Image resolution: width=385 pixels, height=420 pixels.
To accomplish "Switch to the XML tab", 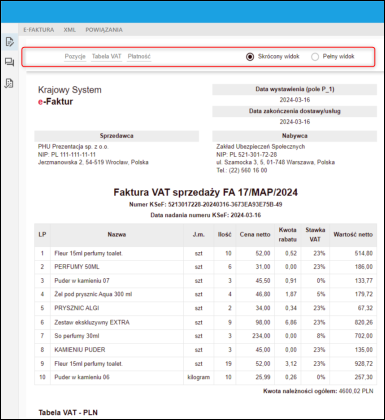I will pos(70,30).
